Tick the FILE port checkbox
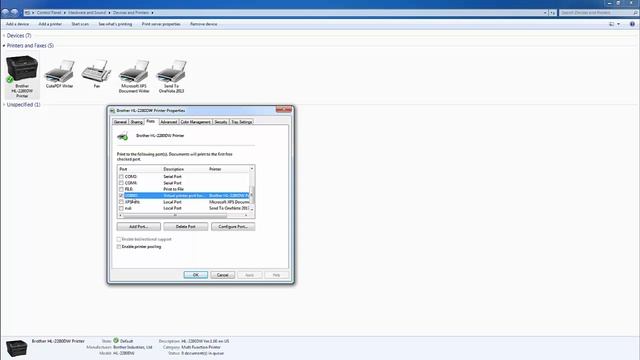Image resolution: width=640 pixels, height=360 pixels. click(x=121, y=189)
